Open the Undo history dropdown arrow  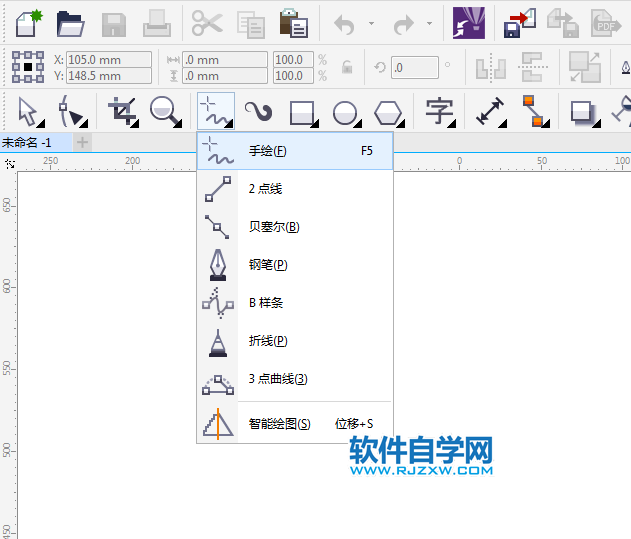tap(372, 24)
